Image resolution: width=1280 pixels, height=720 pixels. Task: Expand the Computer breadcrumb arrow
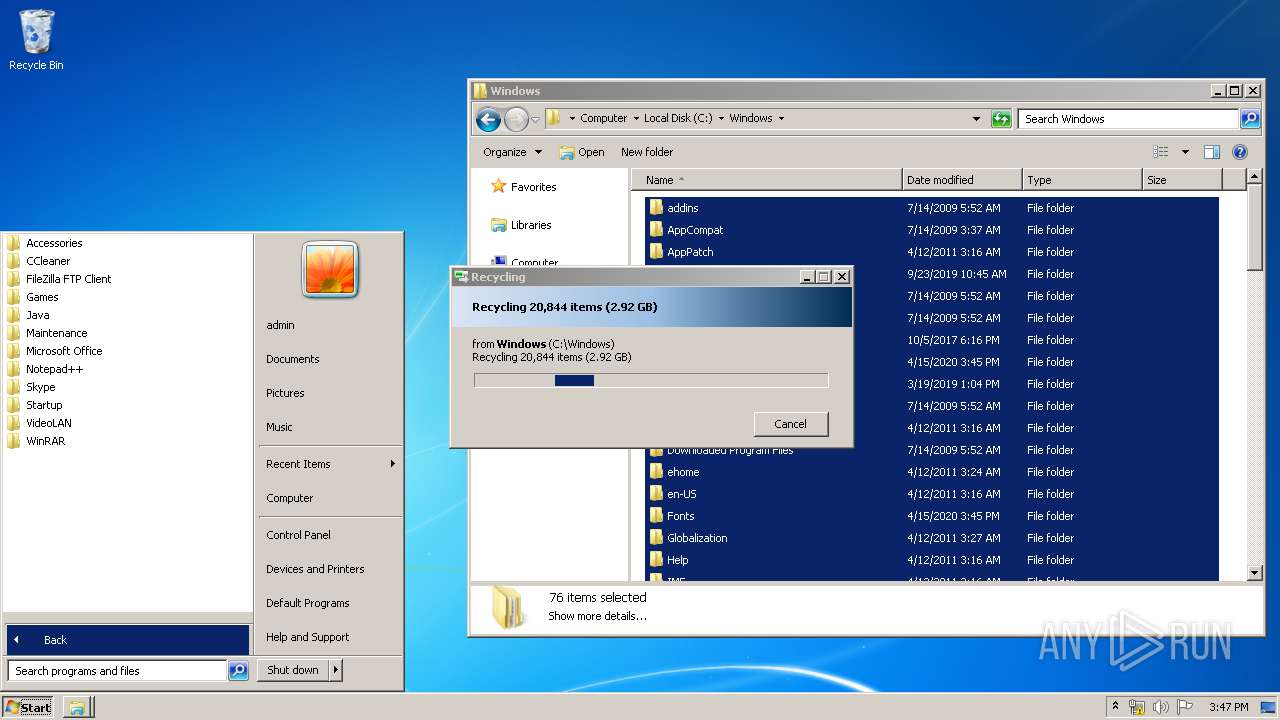pos(636,118)
